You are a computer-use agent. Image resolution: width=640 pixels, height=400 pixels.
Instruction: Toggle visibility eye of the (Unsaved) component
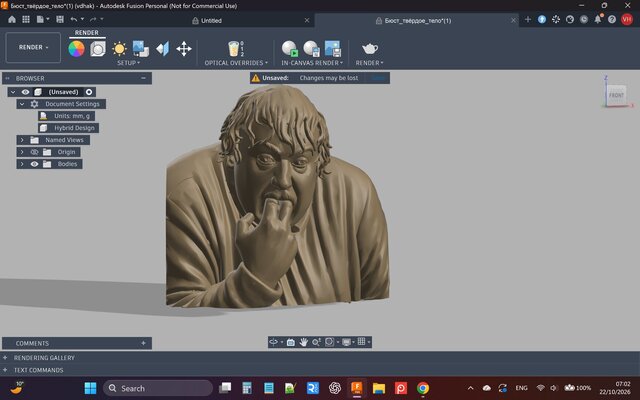[25, 92]
